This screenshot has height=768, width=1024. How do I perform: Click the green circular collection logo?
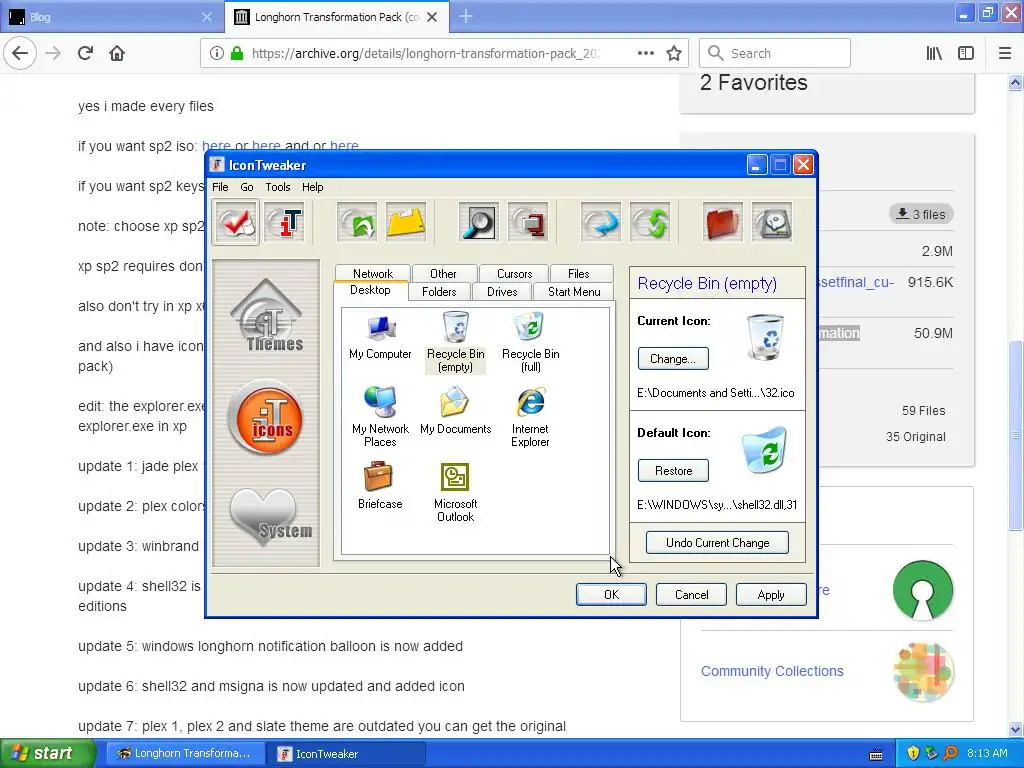coord(923,590)
